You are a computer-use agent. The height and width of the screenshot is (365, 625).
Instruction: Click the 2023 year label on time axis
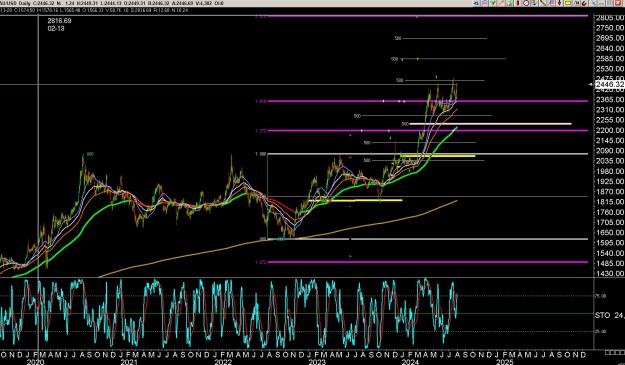point(317,362)
